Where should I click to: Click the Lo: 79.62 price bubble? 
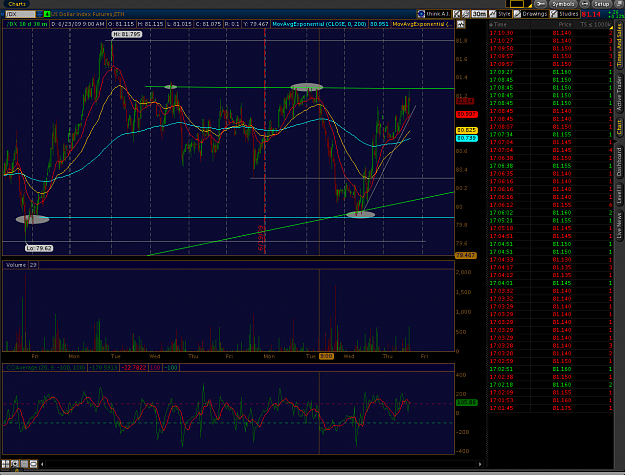pos(39,248)
